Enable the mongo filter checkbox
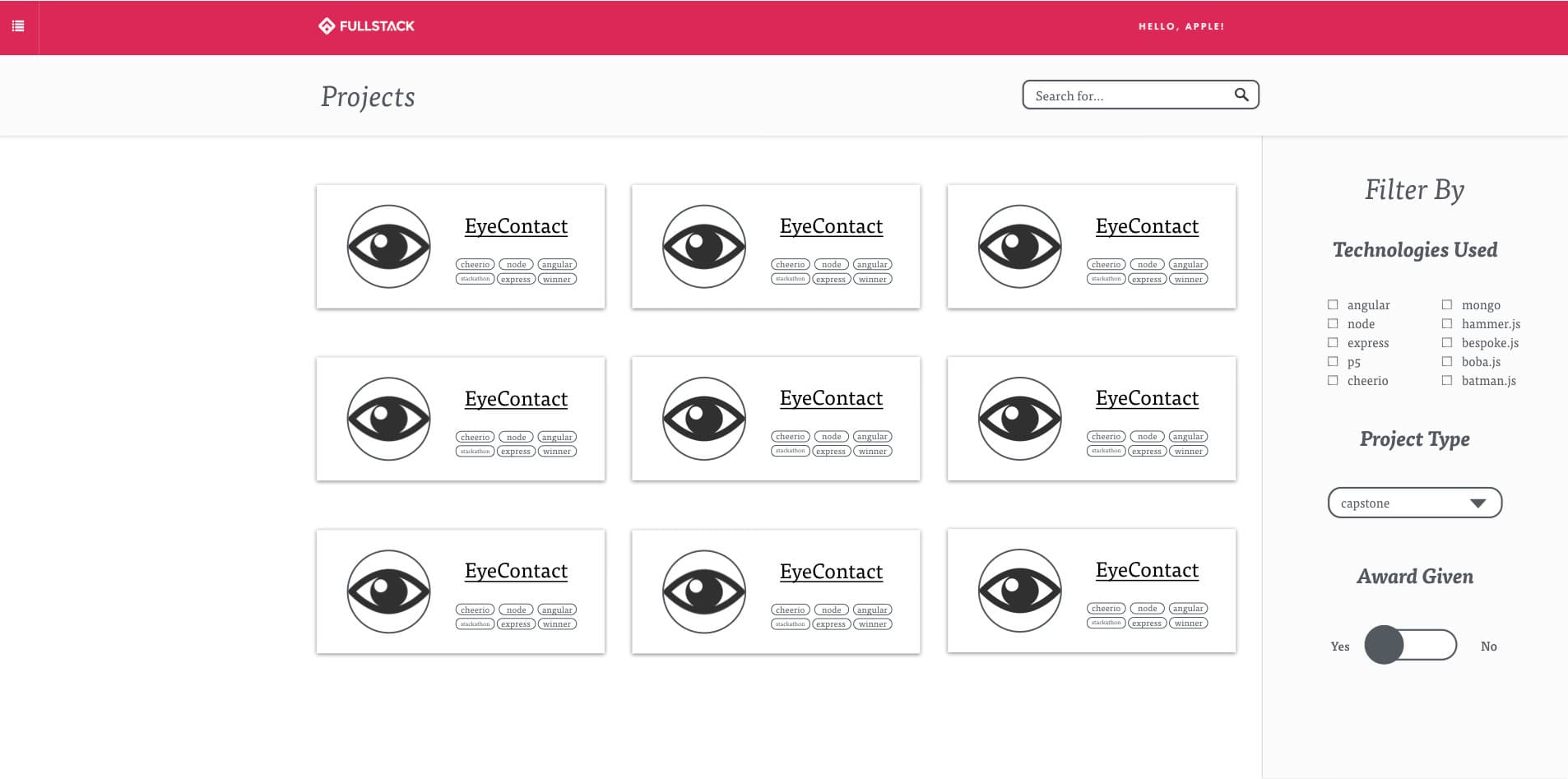Screen dimensions: 1568x779 (1447, 304)
